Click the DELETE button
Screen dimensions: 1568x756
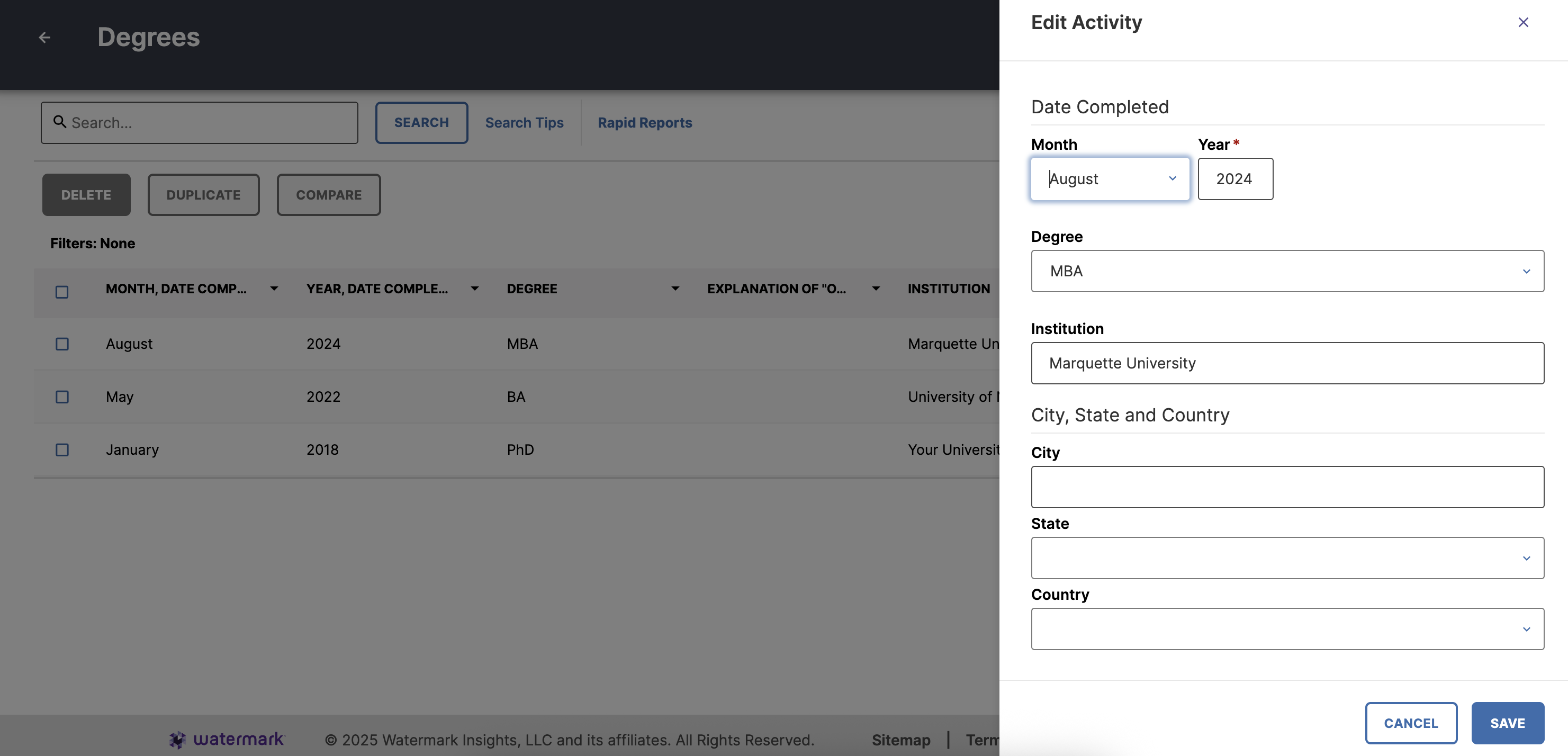point(86,195)
